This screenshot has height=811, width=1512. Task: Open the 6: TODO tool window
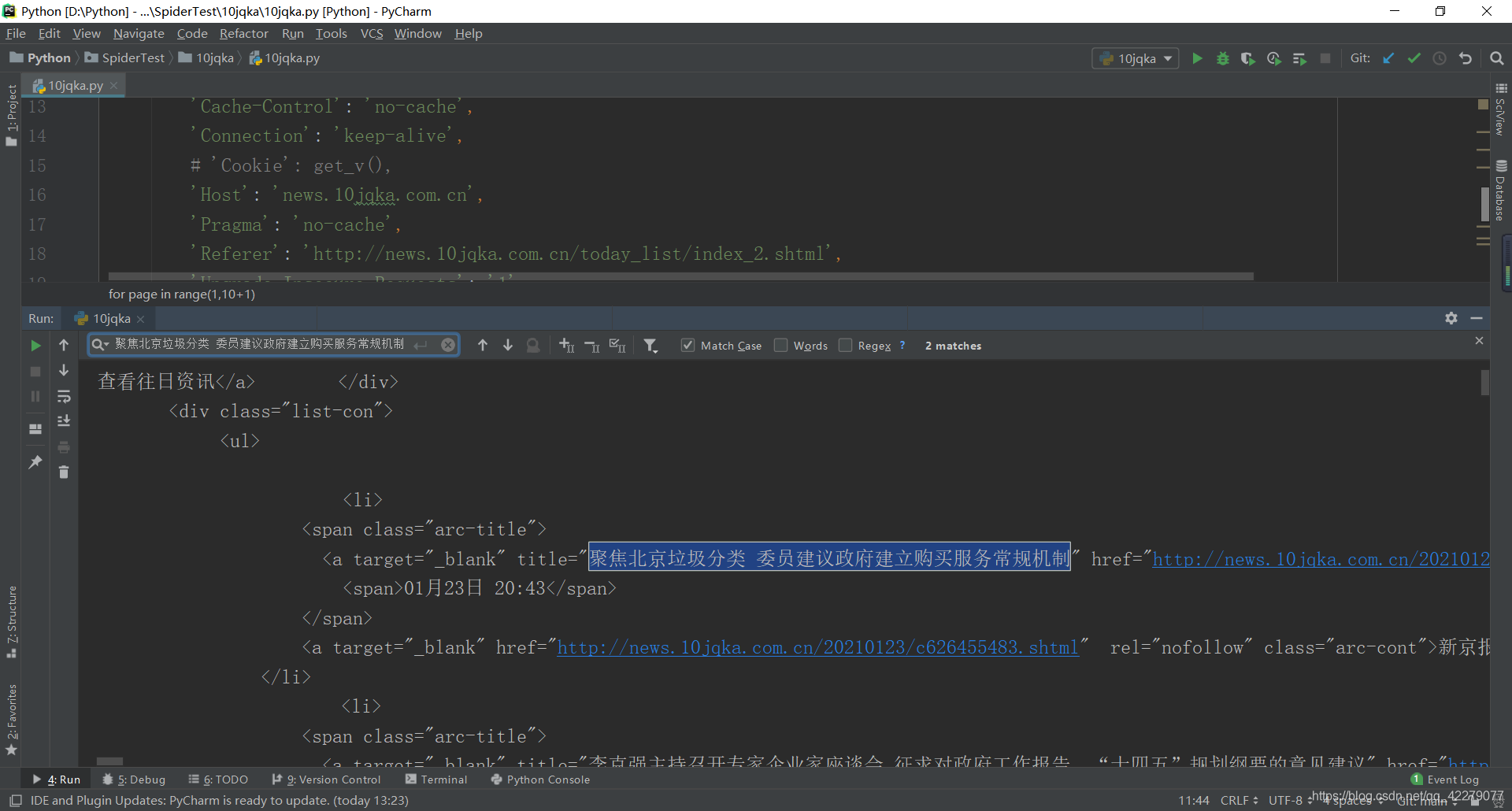[x=218, y=780]
